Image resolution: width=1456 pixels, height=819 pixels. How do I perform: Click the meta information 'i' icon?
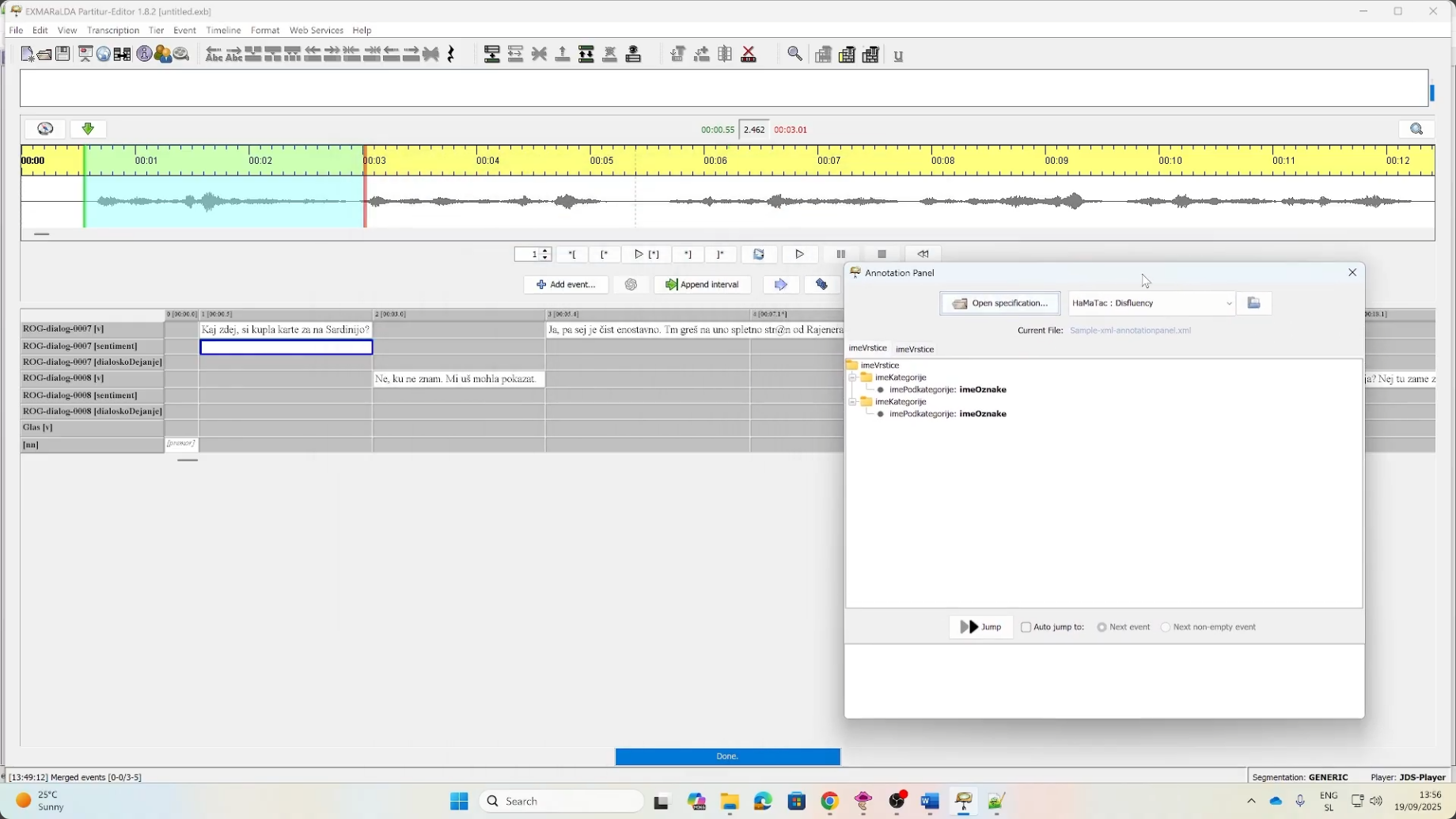click(144, 54)
